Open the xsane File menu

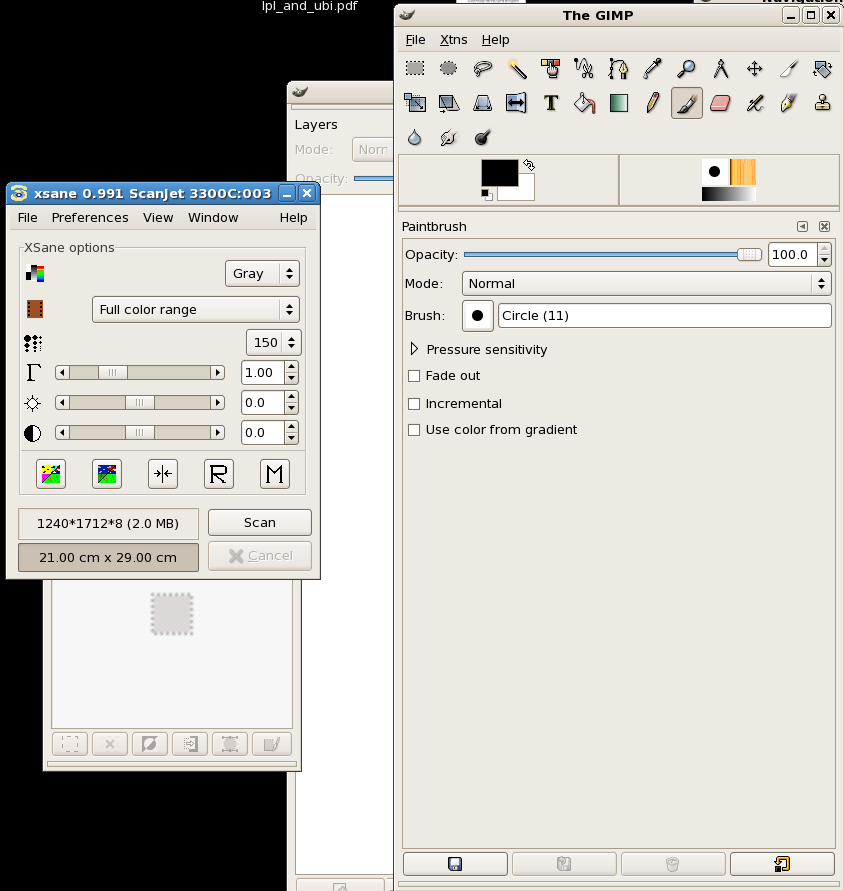tap(28, 218)
